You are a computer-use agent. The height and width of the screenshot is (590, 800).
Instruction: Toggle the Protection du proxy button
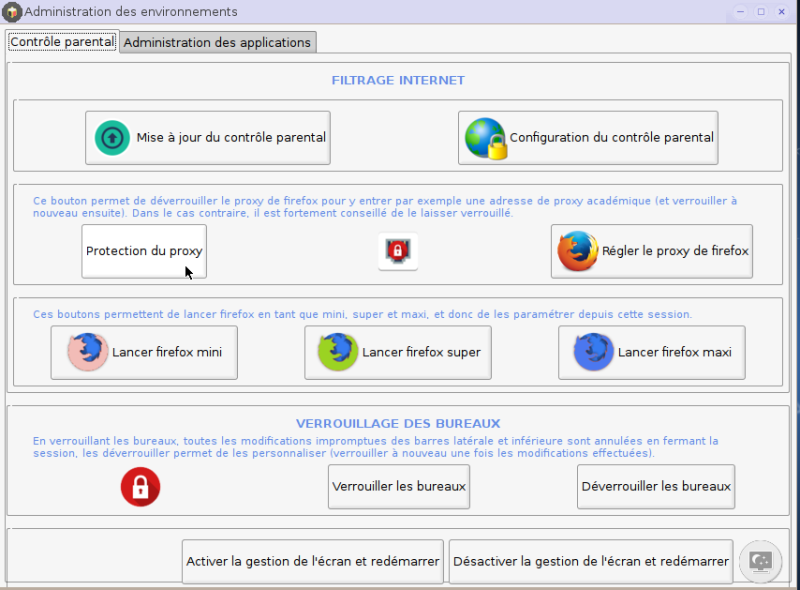[x=144, y=251]
